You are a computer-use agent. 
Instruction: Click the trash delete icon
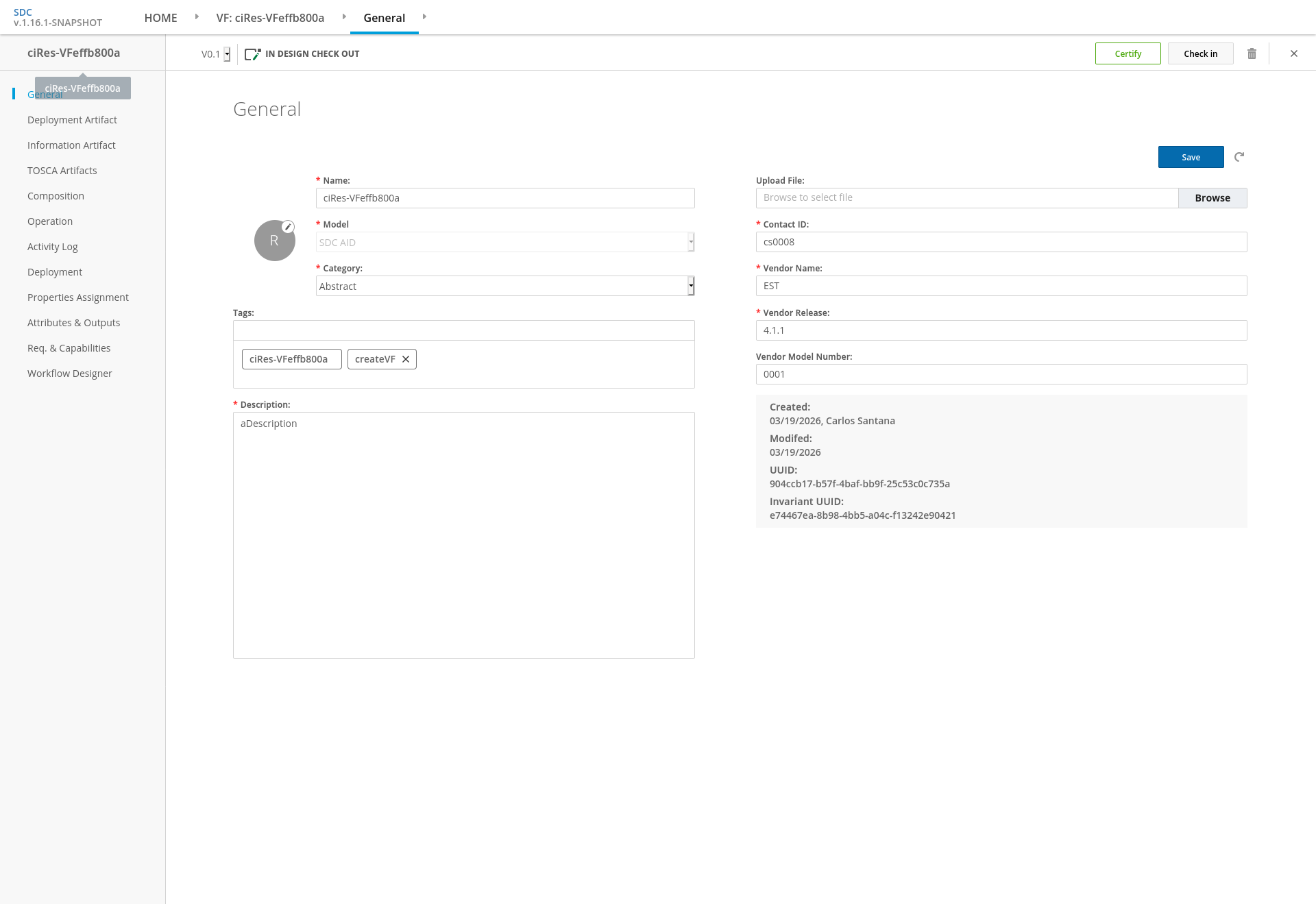click(x=1252, y=53)
